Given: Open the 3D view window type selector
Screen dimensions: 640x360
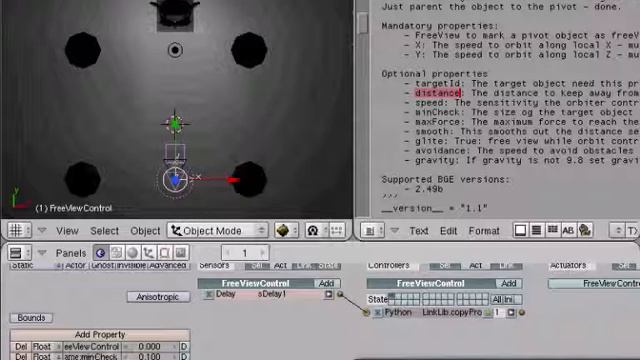Looking at the screenshot, I should [x=19, y=231].
